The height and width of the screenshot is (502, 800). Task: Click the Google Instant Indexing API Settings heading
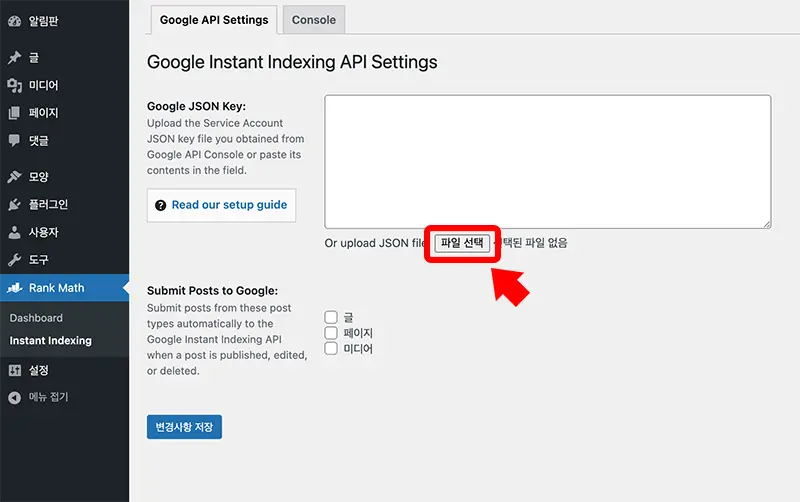point(292,62)
